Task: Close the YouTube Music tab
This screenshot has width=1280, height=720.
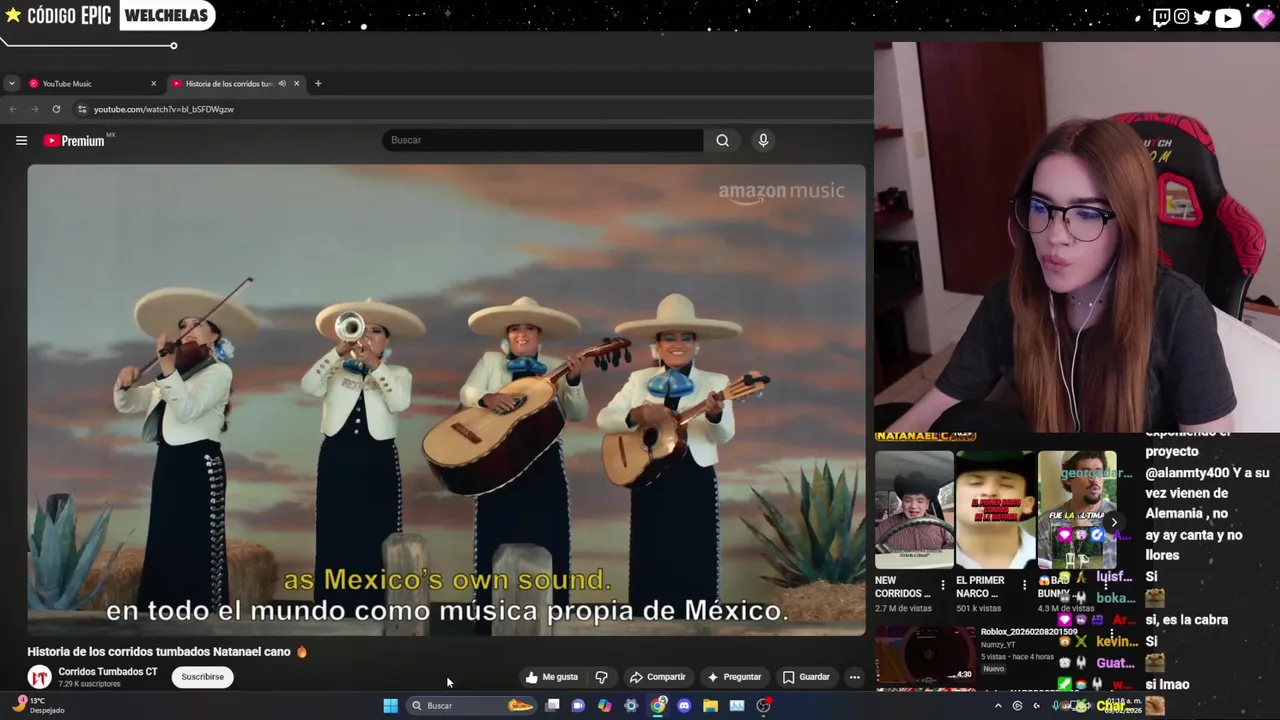Action: point(153,84)
